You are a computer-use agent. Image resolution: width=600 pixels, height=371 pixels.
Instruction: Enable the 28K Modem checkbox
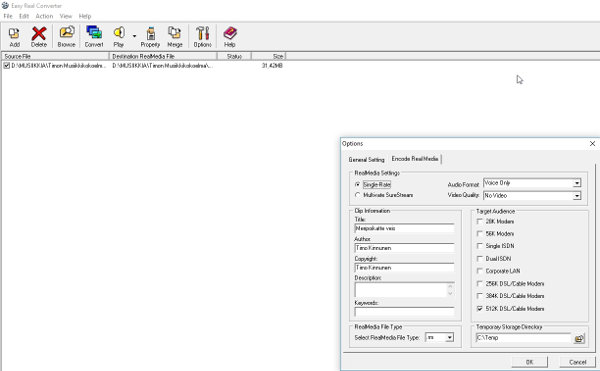coord(479,221)
